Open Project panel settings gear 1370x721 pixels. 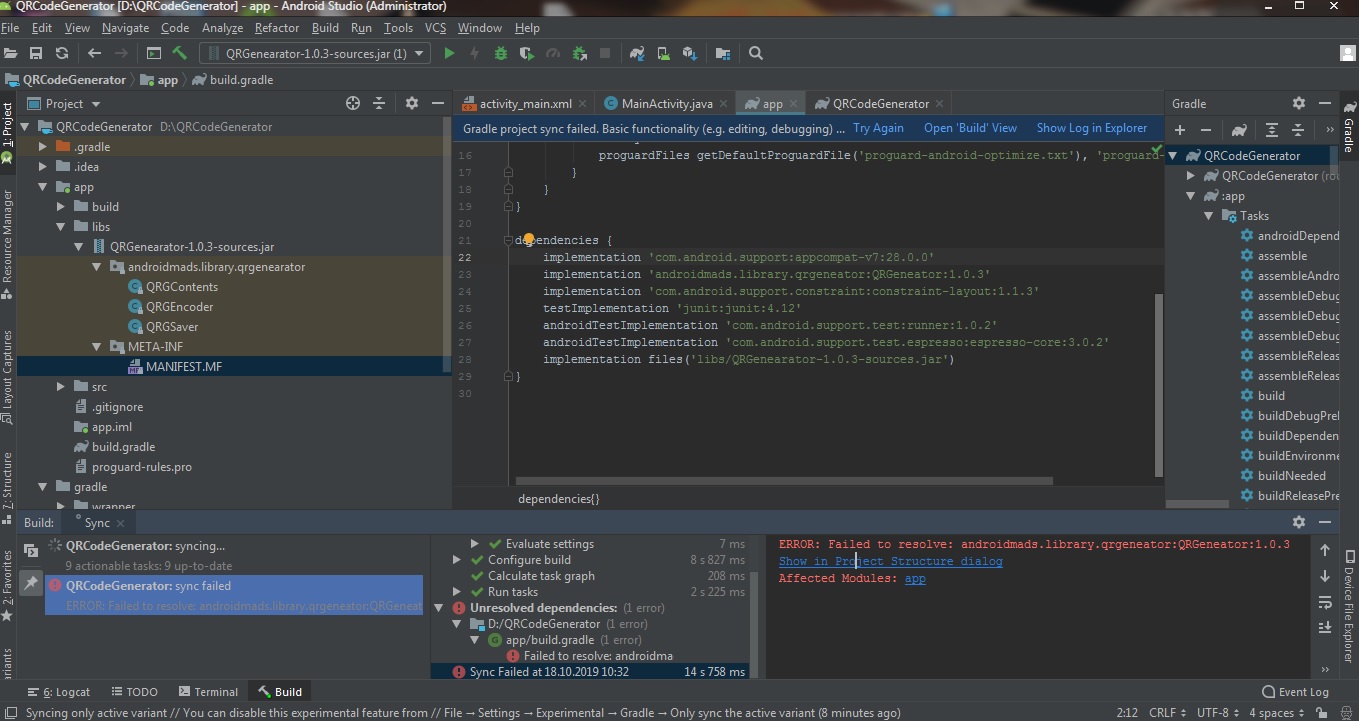point(411,103)
